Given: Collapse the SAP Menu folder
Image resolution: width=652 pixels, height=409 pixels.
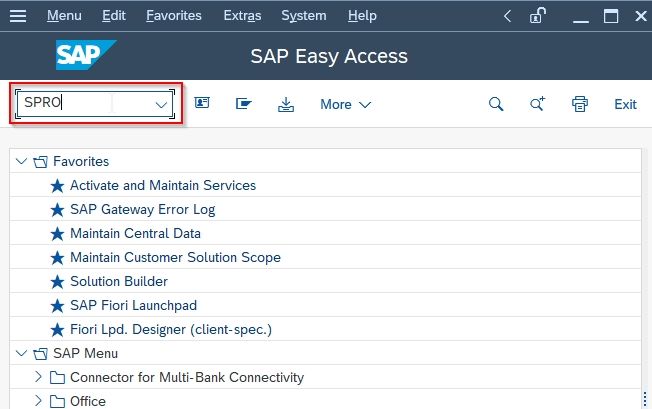Looking at the screenshot, I should tap(21, 353).
